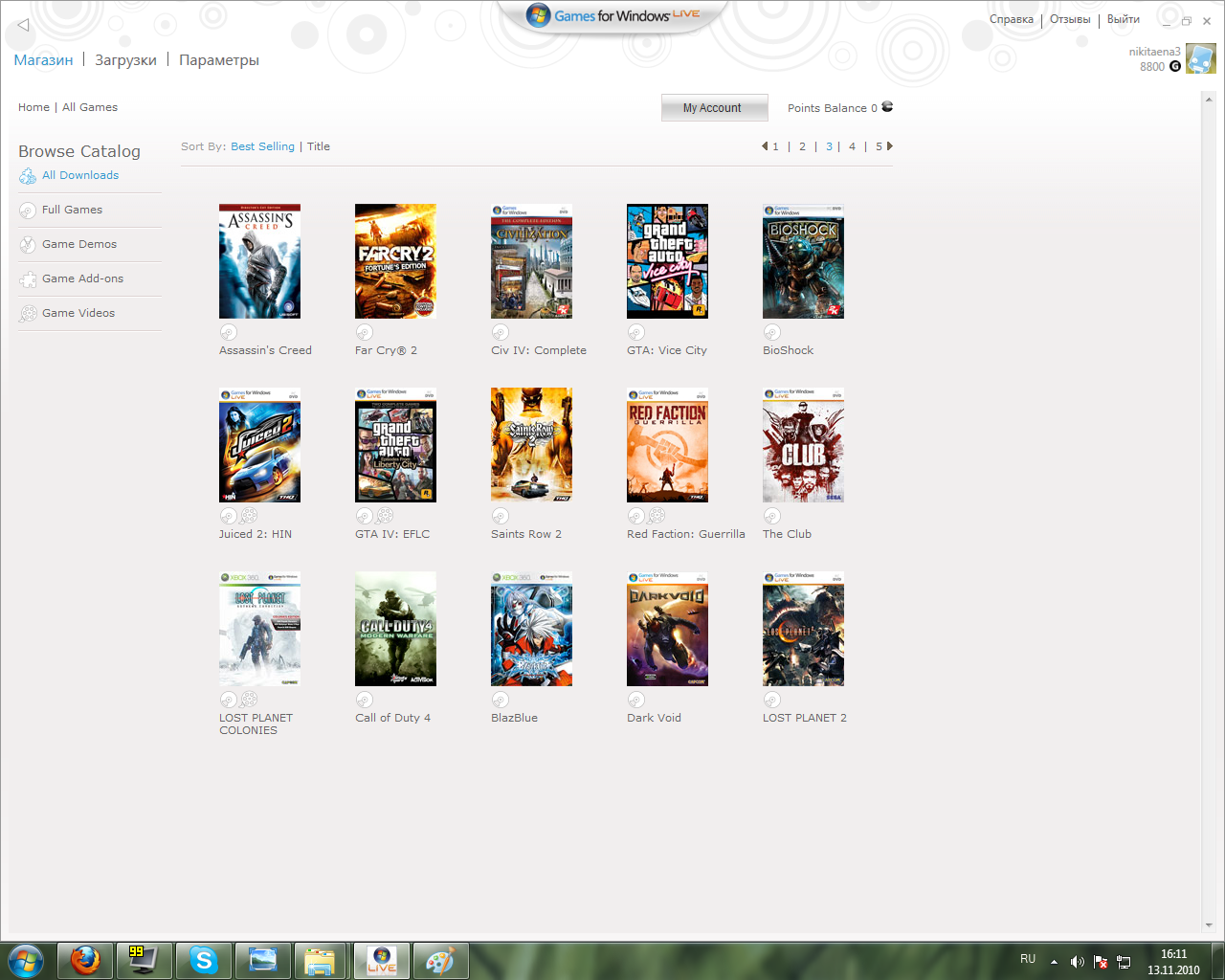1225x980 pixels.
Task: Open the Juiced 2 cover thumbnail
Action: point(259,445)
